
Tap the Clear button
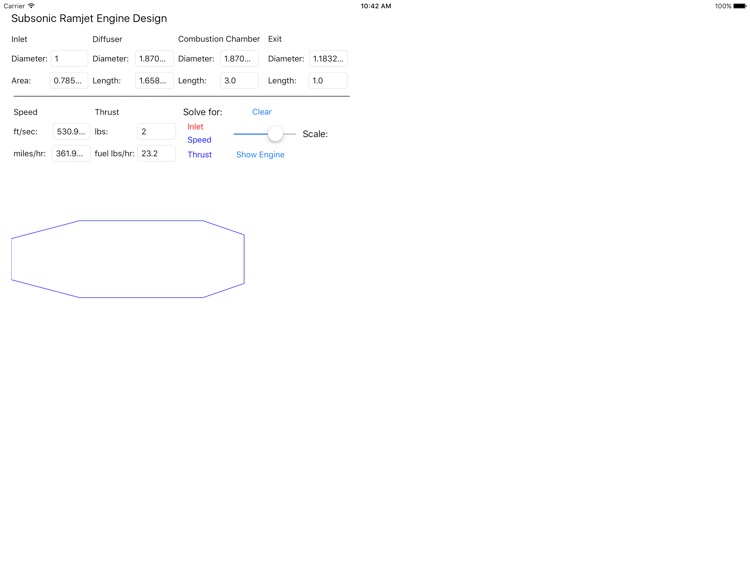coord(262,112)
